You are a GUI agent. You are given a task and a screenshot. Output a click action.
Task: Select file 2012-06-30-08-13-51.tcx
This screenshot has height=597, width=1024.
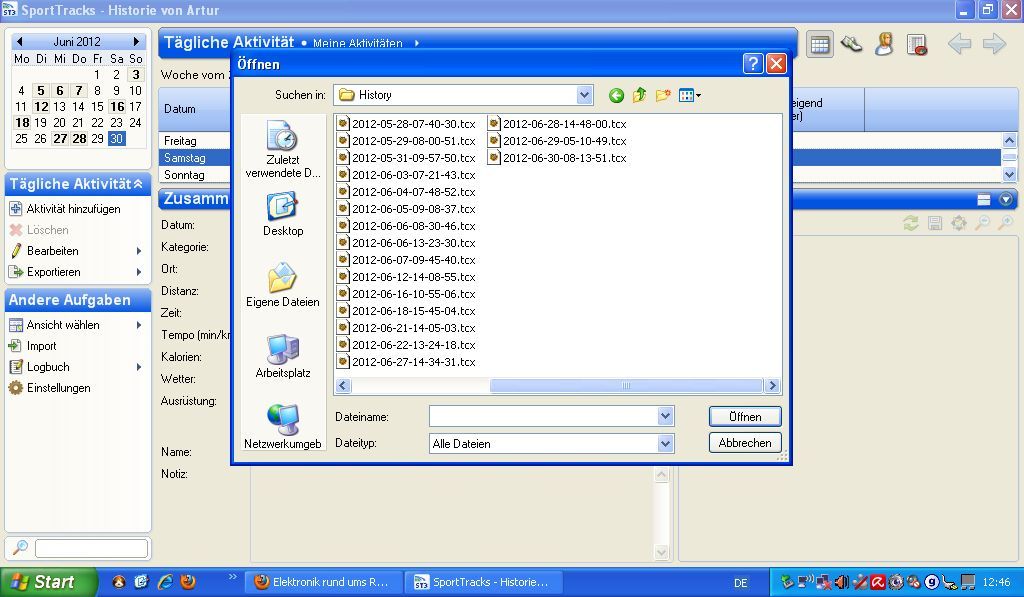(557, 158)
